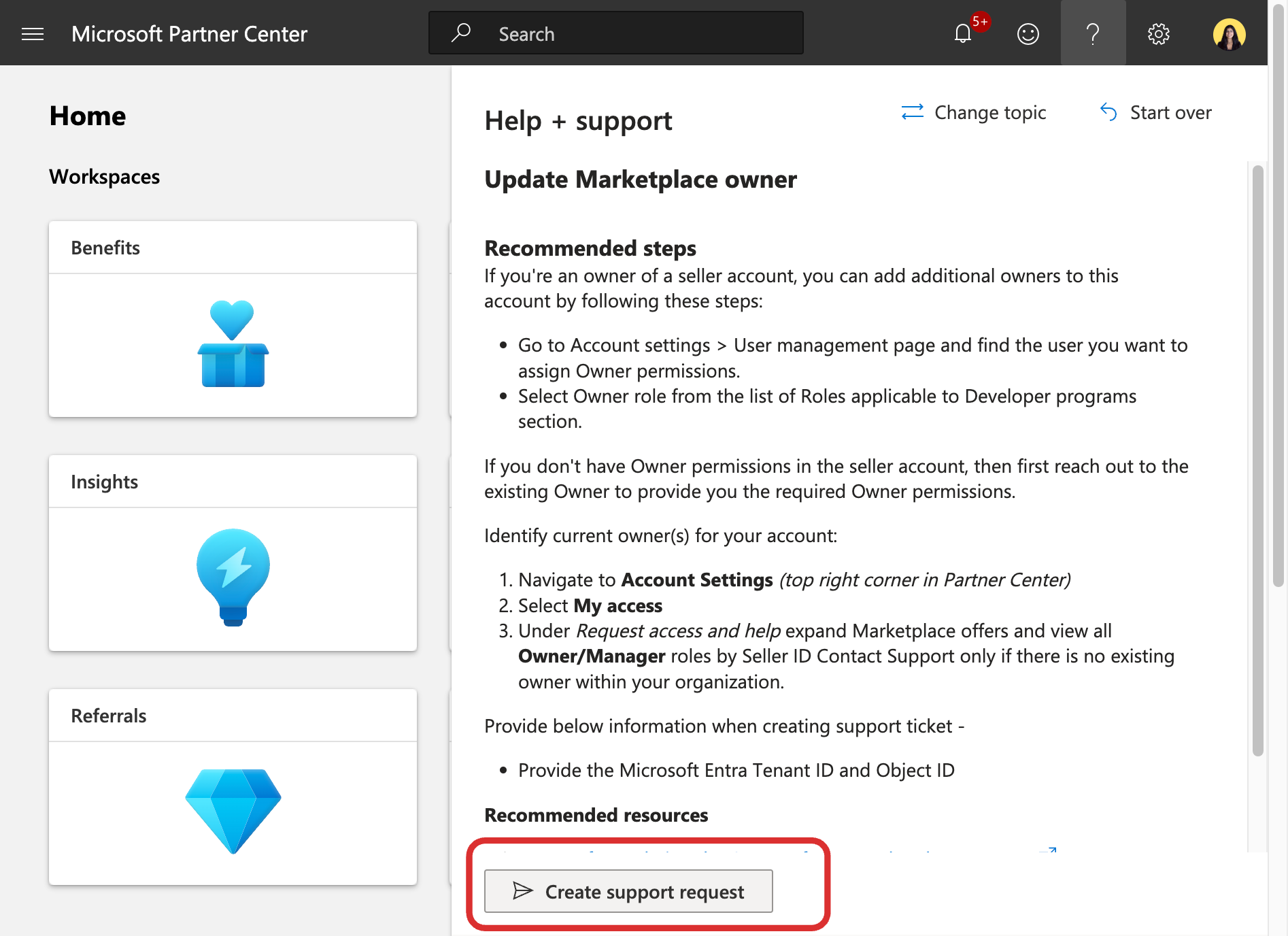The width and height of the screenshot is (1288, 936).
Task: Click the italic Request access and help text
Action: [679, 631]
